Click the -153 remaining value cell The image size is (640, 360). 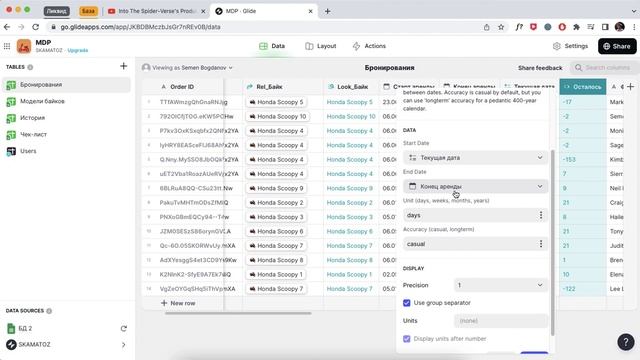[582, 160]
